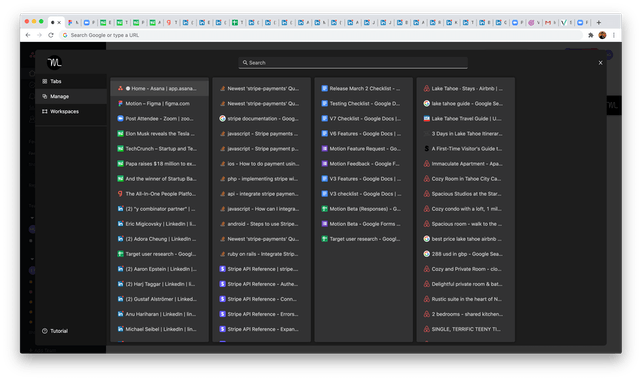Select 'TechCrunch – Startup and Te...' row
The width and height of the screenshot is (642, 380).
coord(159,149)
